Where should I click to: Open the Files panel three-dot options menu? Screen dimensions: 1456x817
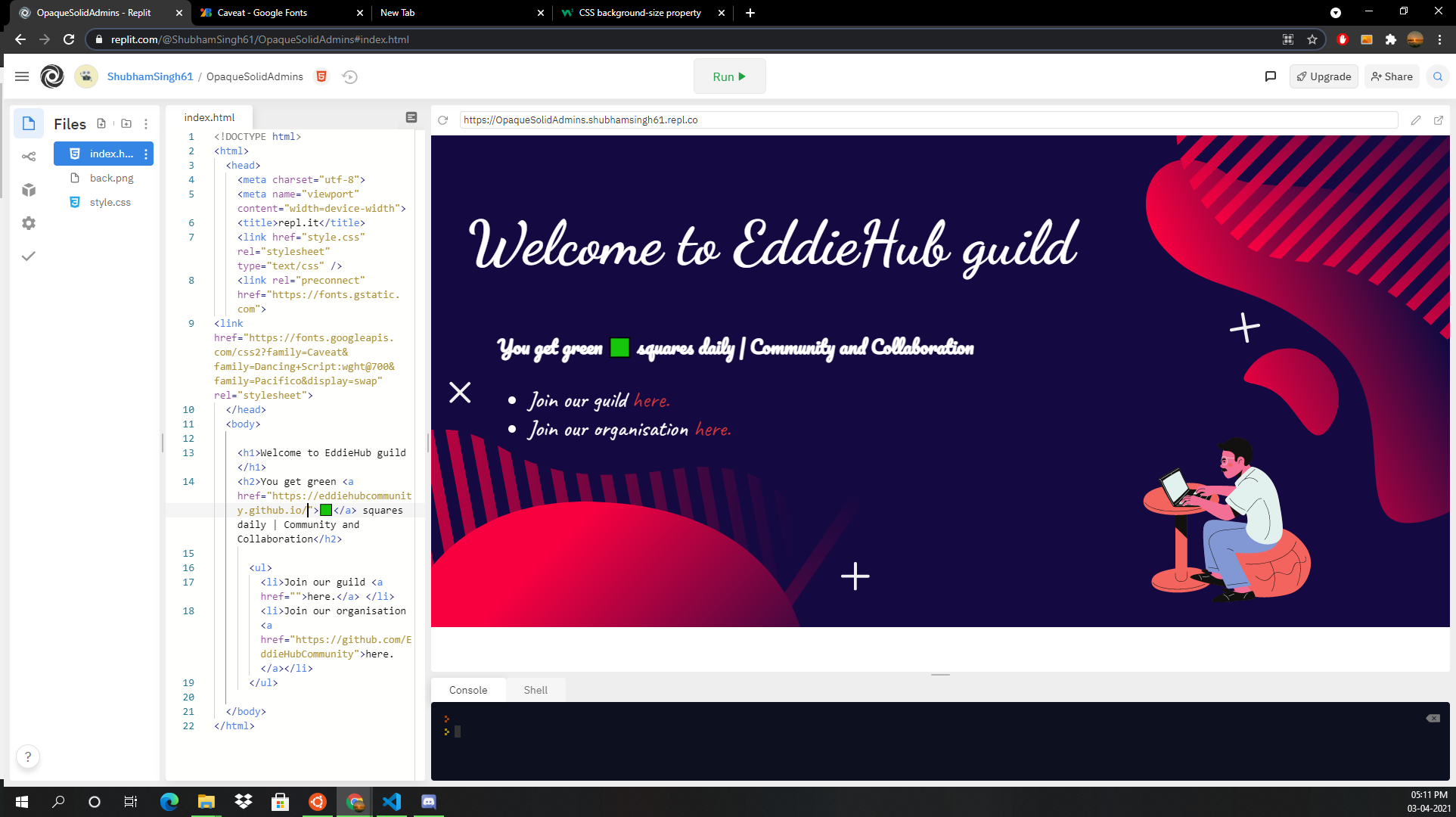(146, 123)
